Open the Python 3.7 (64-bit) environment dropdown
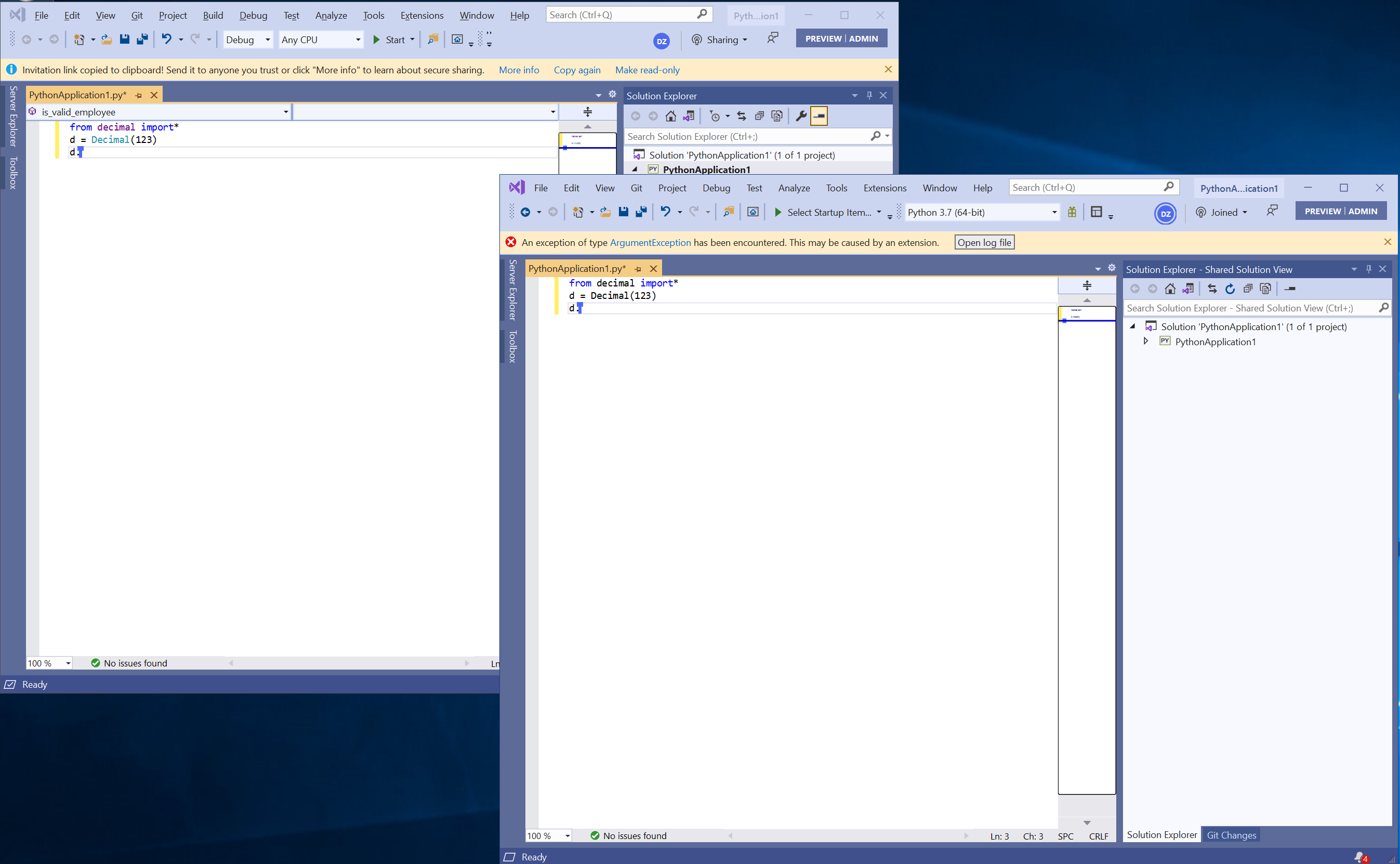Screen dimensions: 1400x864 tap(1054, 212)
